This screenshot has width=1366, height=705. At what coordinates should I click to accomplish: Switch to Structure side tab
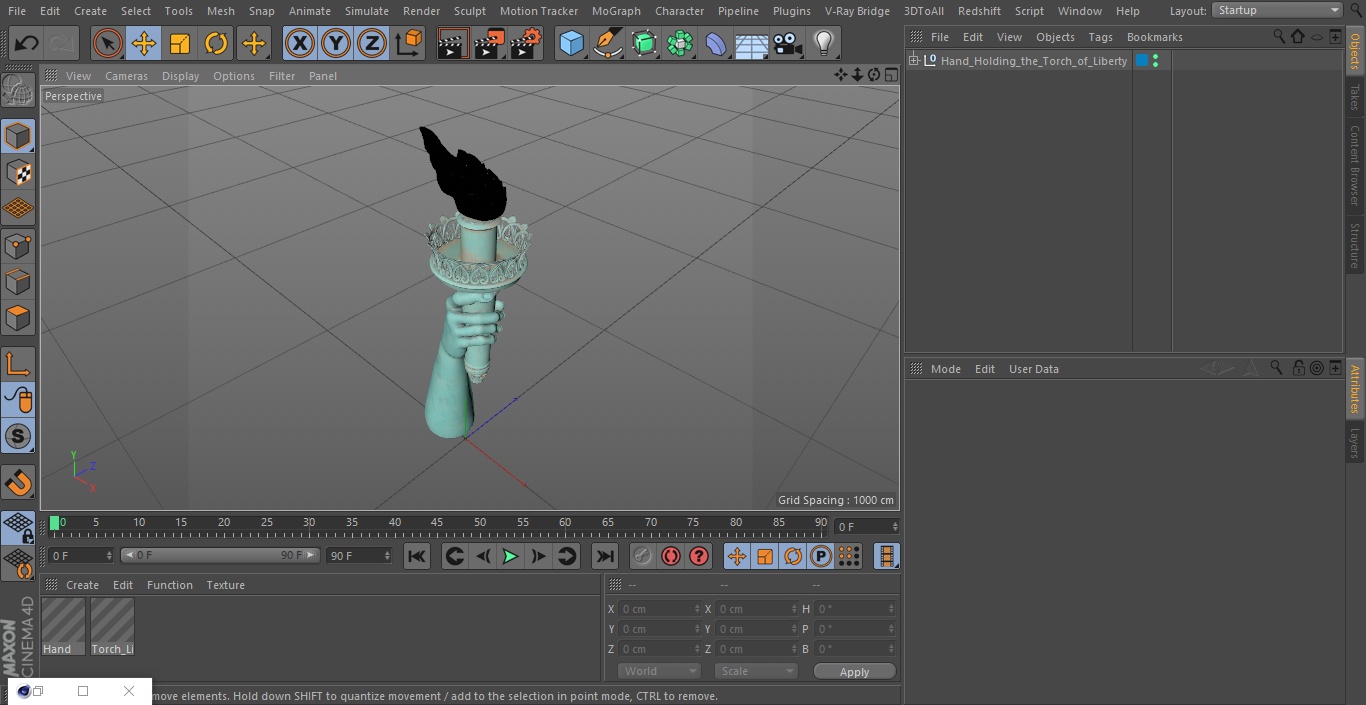[x=1355, y=245]
